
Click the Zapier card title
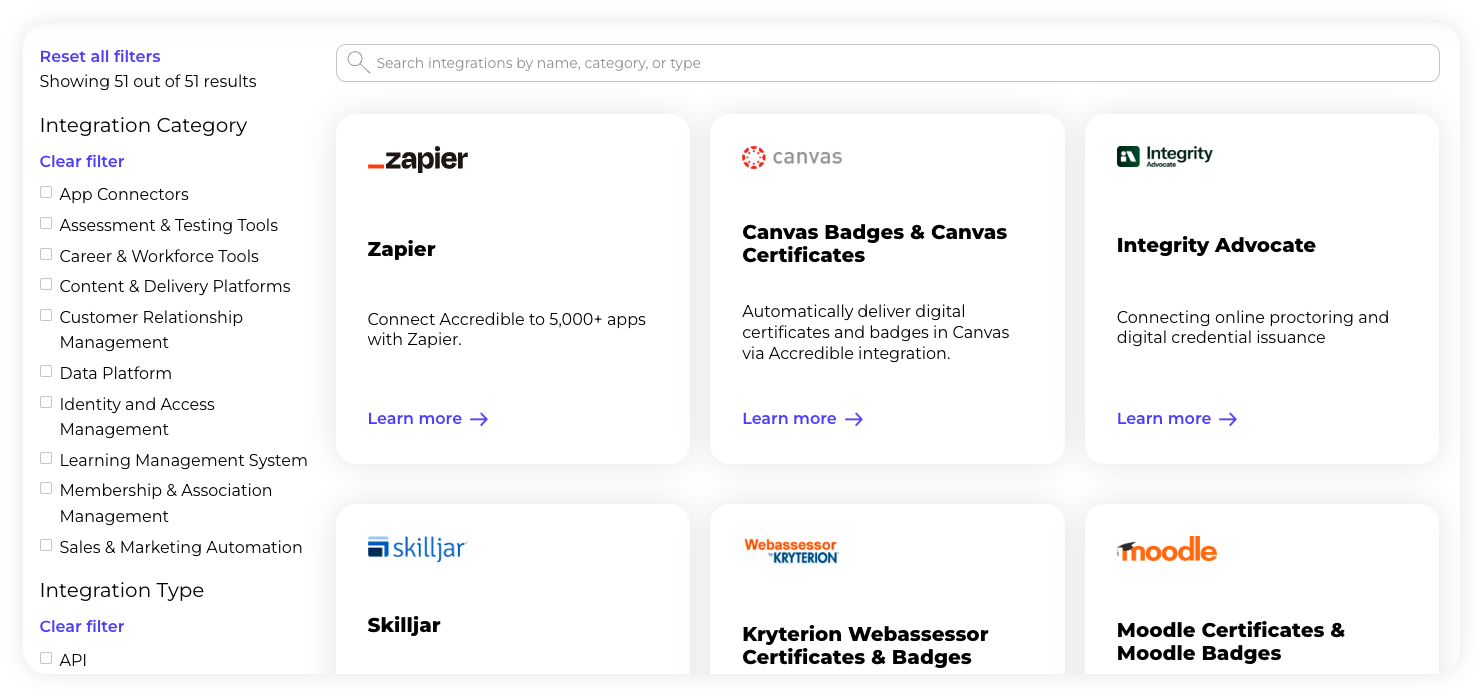pos(401,249)
